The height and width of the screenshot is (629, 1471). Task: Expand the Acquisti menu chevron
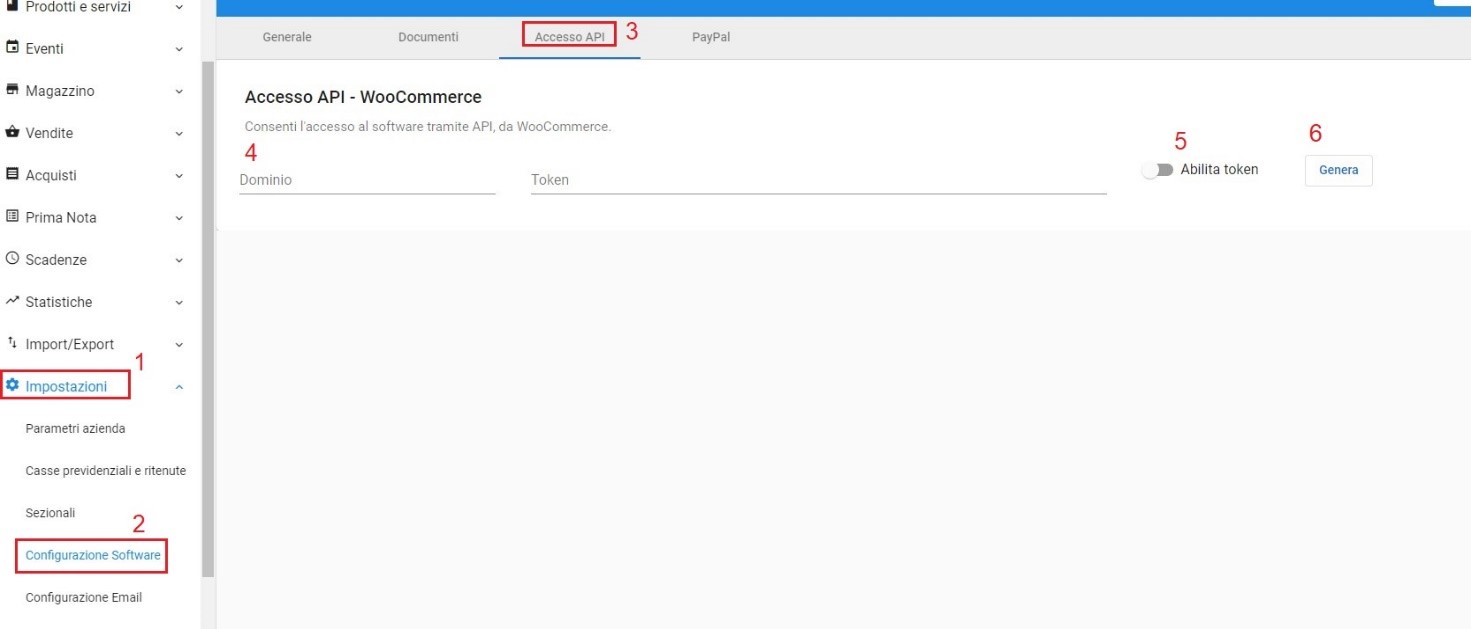click(x=179, y=175)
